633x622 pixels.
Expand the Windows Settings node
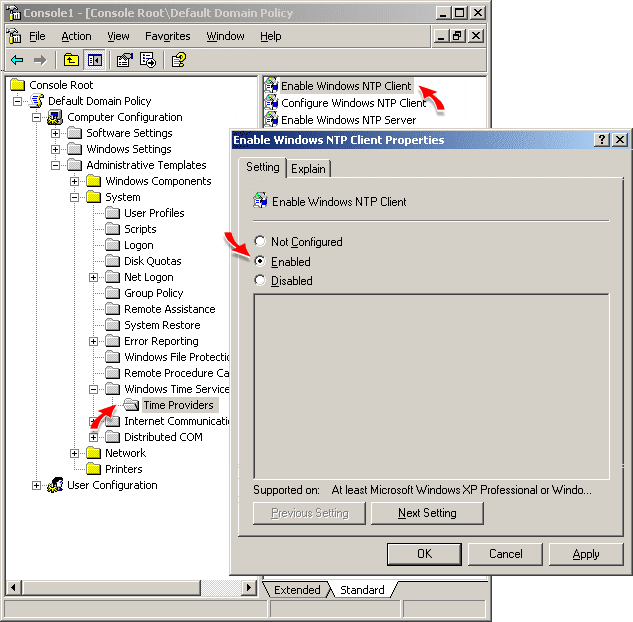tap(55, 149)
